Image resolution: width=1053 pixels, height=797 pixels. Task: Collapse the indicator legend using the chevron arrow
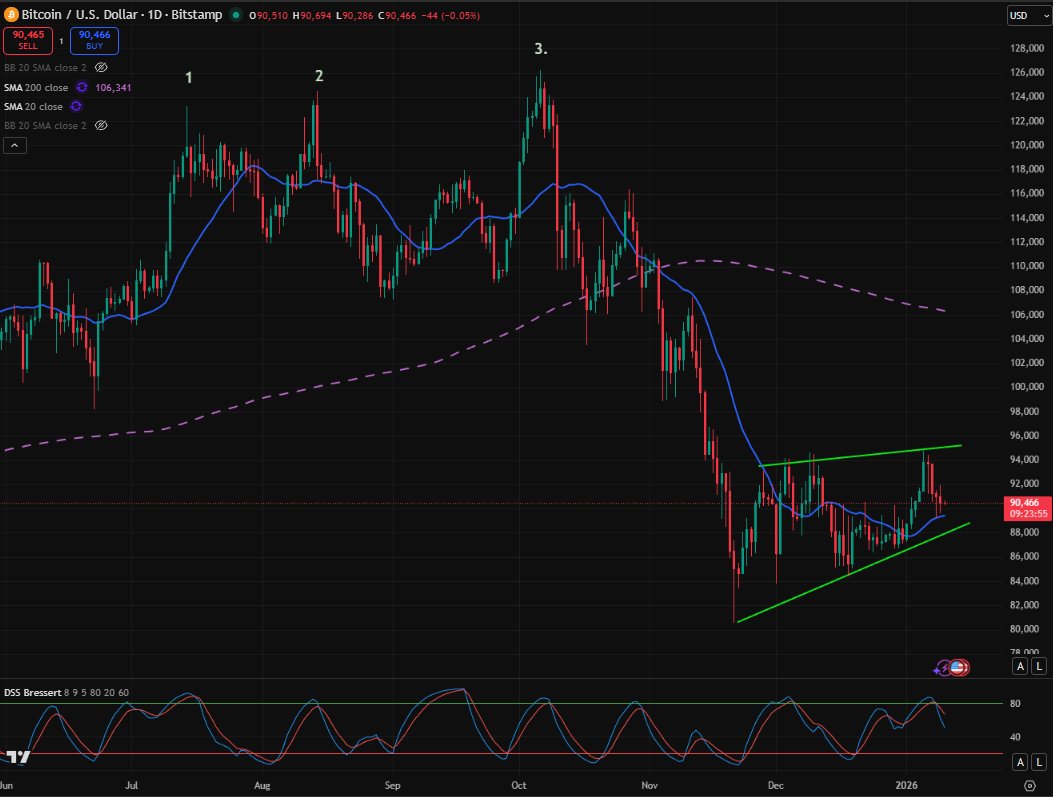click(x=14, y=146)
